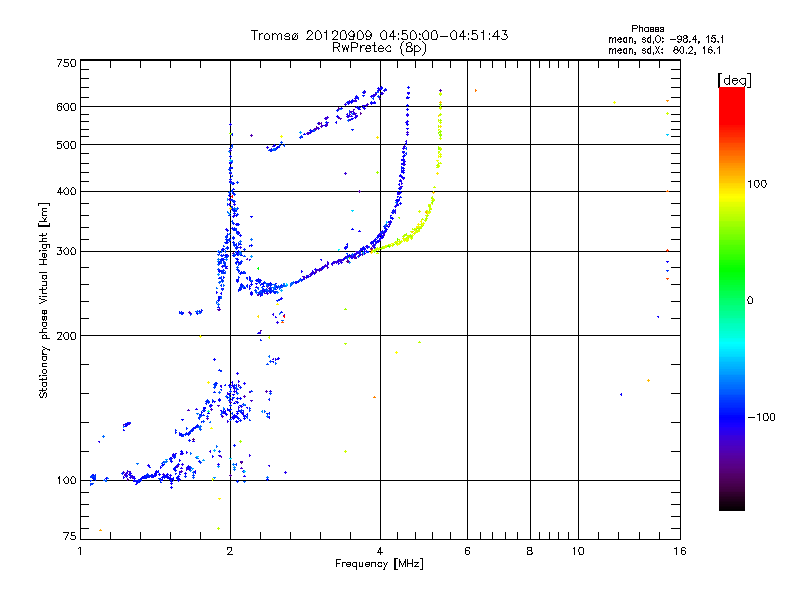This screenshot has width=800, height=600.
Task: Click the x-axis tick label "2"
Action: (230, 551)
